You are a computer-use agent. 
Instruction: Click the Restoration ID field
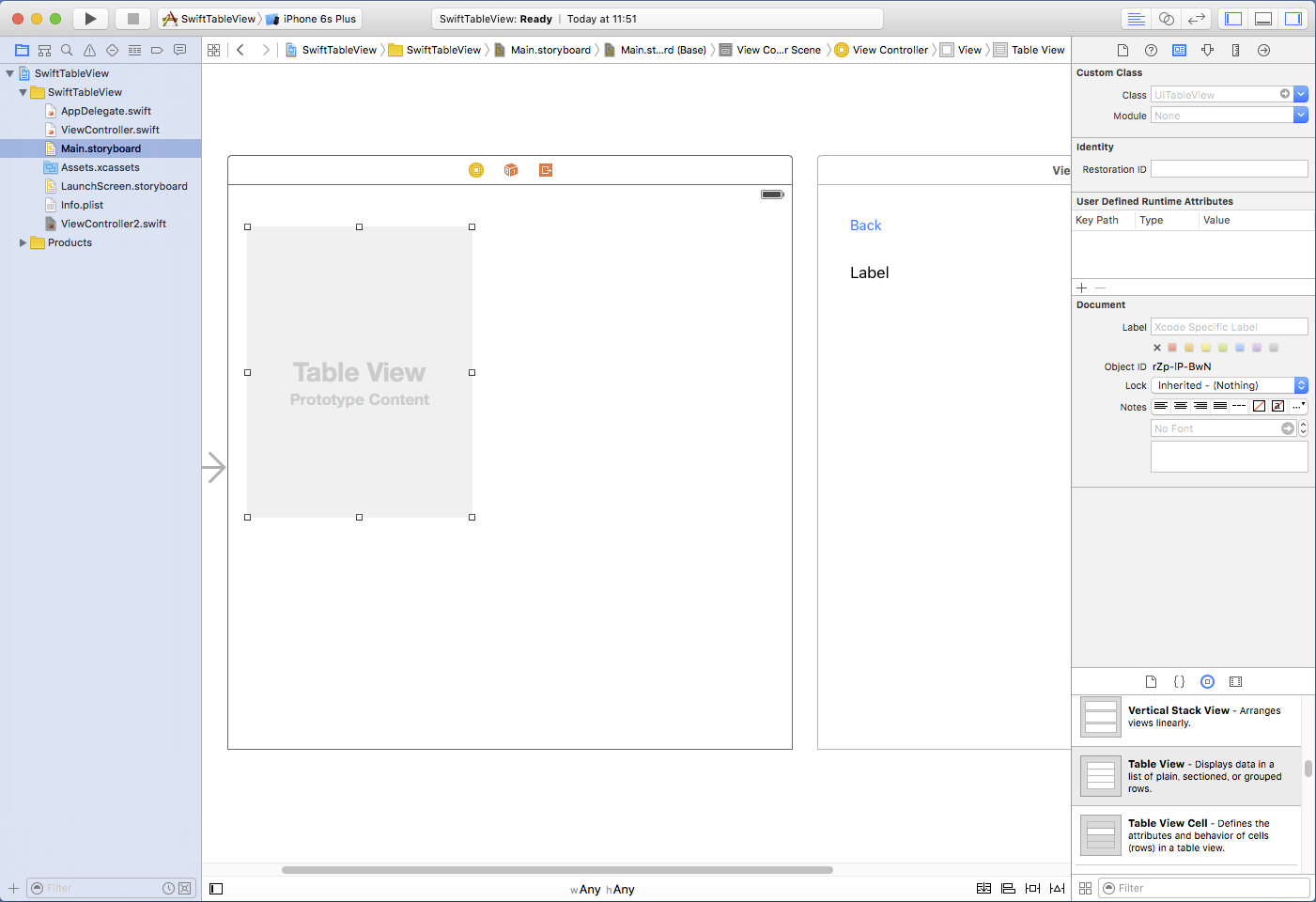[1229, 169]
